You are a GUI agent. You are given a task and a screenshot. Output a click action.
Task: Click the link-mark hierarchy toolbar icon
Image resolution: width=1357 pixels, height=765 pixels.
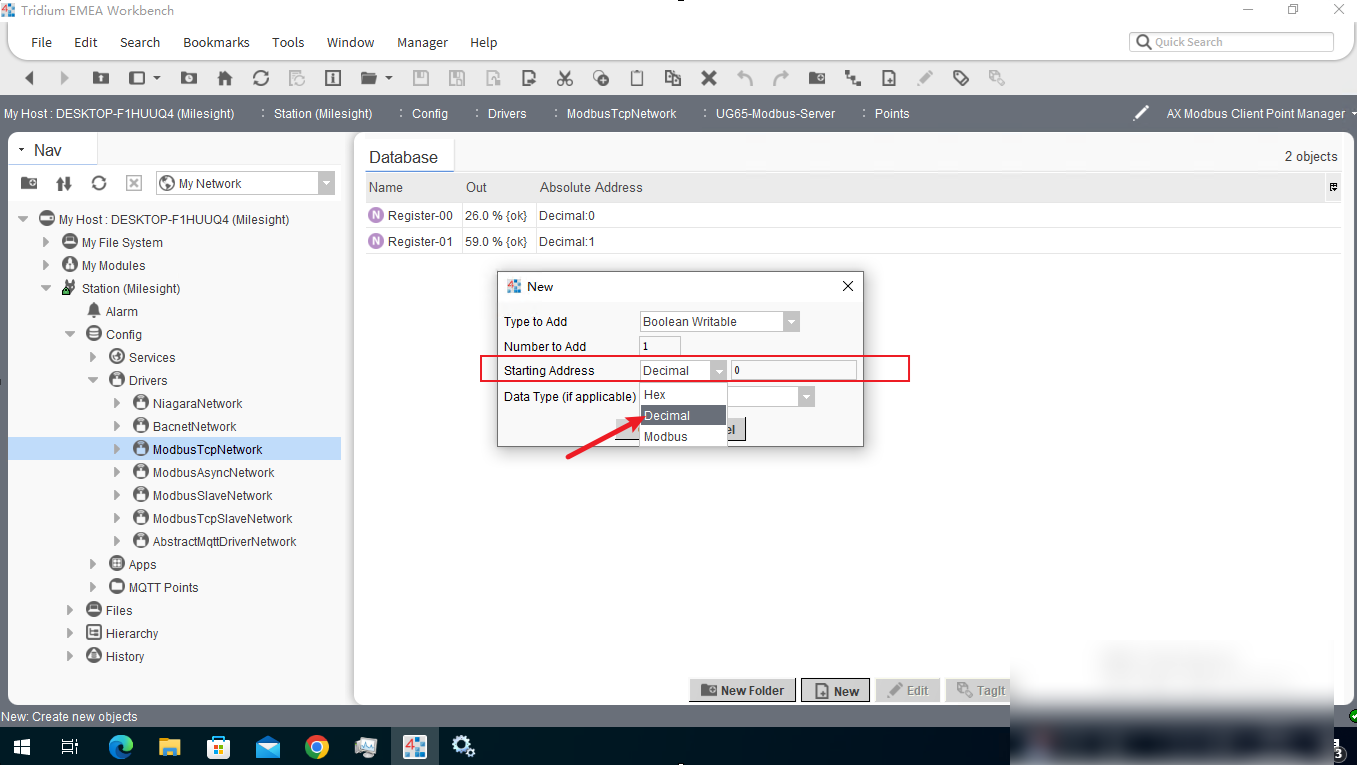tap(853, 78)
